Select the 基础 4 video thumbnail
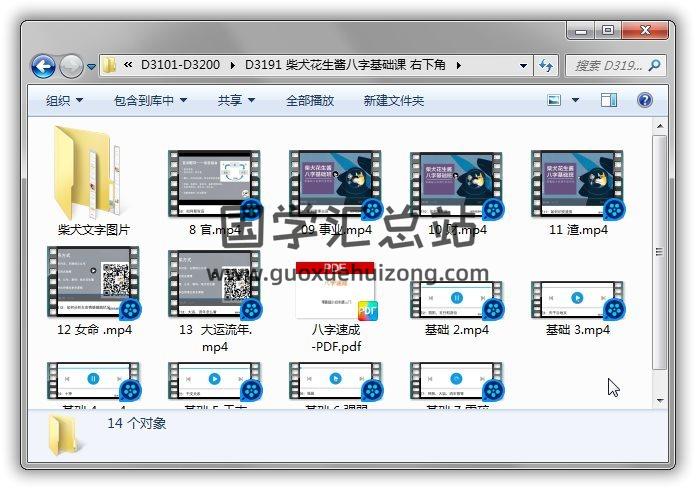Screen dimensions: 696x490 point(93,382)
